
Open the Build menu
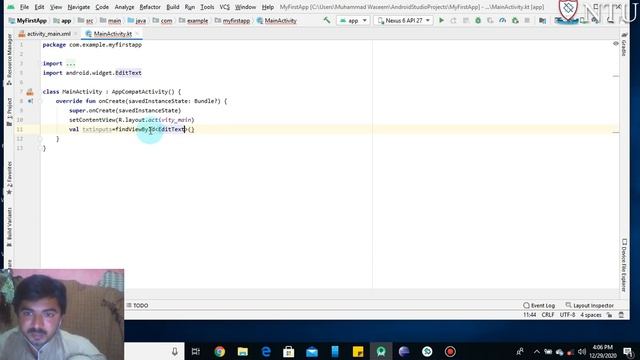click(173, 7)
